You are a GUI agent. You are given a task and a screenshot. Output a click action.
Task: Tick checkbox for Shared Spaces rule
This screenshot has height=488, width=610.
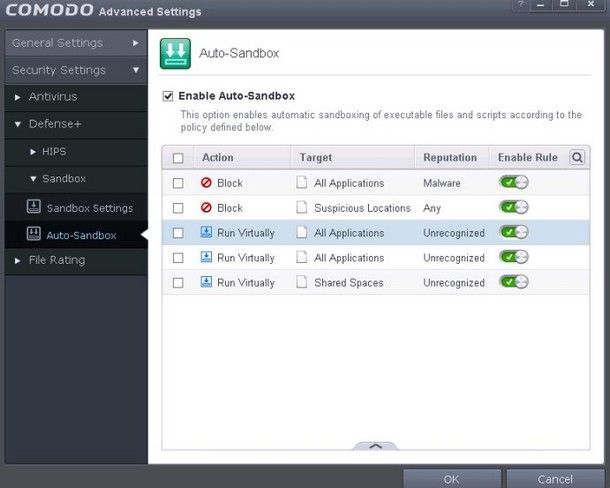click(178, 283)
